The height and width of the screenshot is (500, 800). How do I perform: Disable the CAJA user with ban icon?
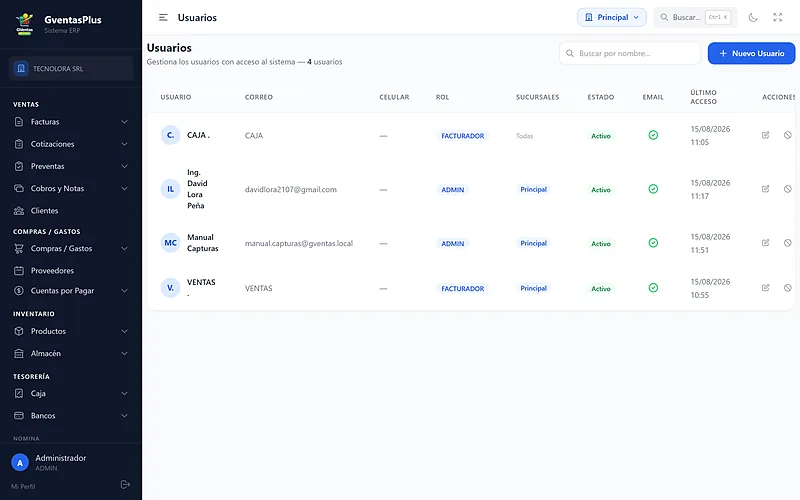787,135
